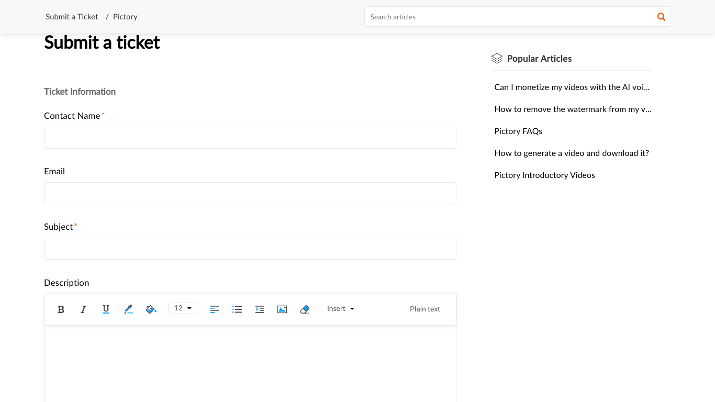The height and width of the screenshot is (402, 715).
Task: Open the font color picker
Action: [129, 309]
